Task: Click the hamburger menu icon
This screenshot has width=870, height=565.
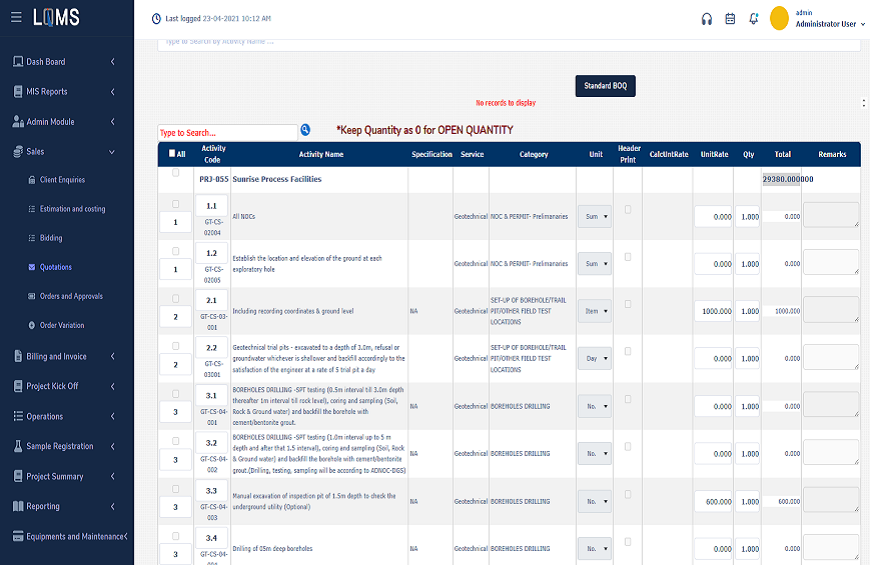Action: click(16, 18)
